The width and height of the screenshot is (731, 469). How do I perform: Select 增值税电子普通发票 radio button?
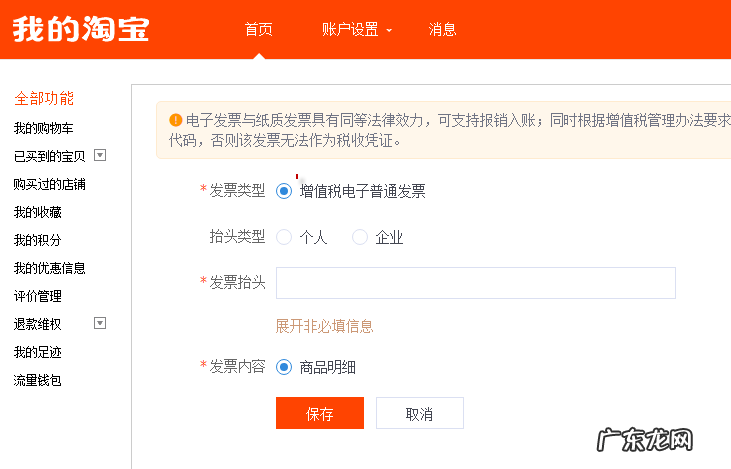[284, 191]
